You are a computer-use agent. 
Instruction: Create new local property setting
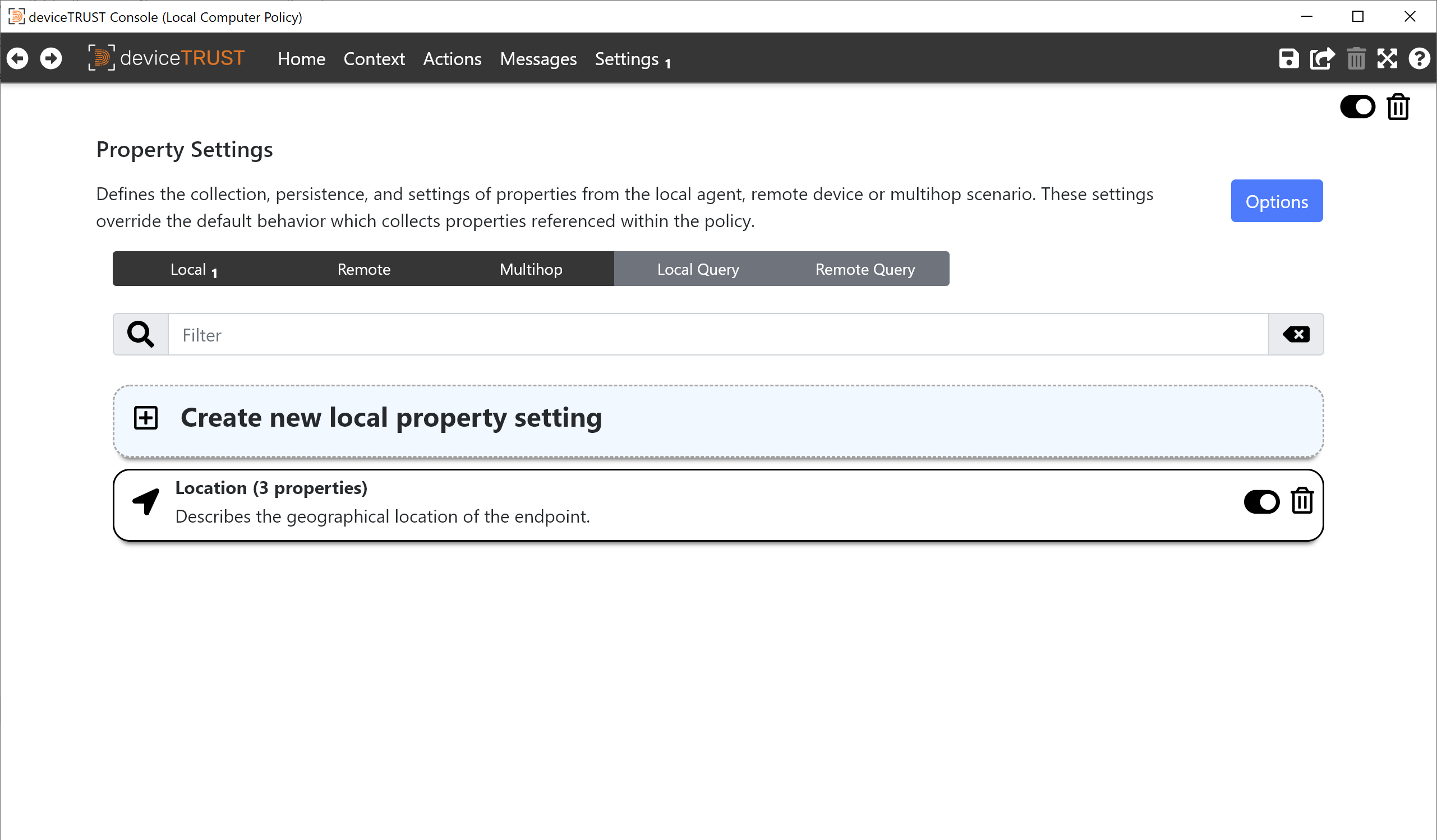[391, 418]
